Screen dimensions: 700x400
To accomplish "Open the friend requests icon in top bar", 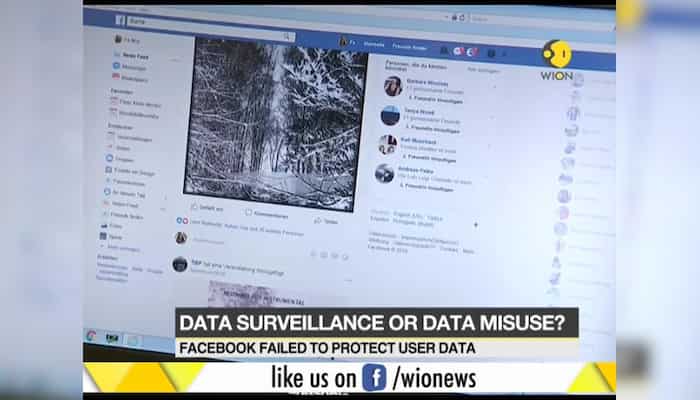I will click(x=444, y=50).
